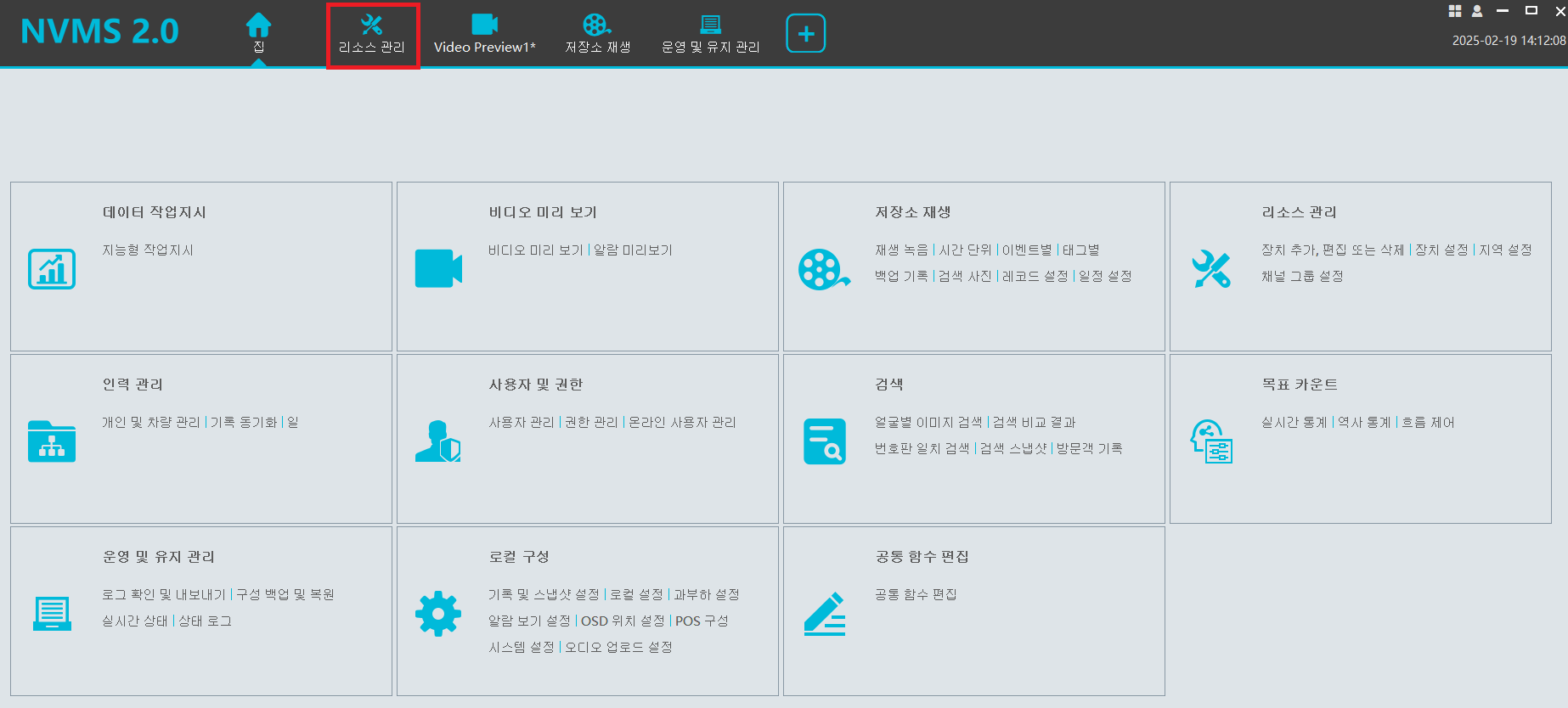
Task: Go to the 집 home tab
Action: coord(258,34)
